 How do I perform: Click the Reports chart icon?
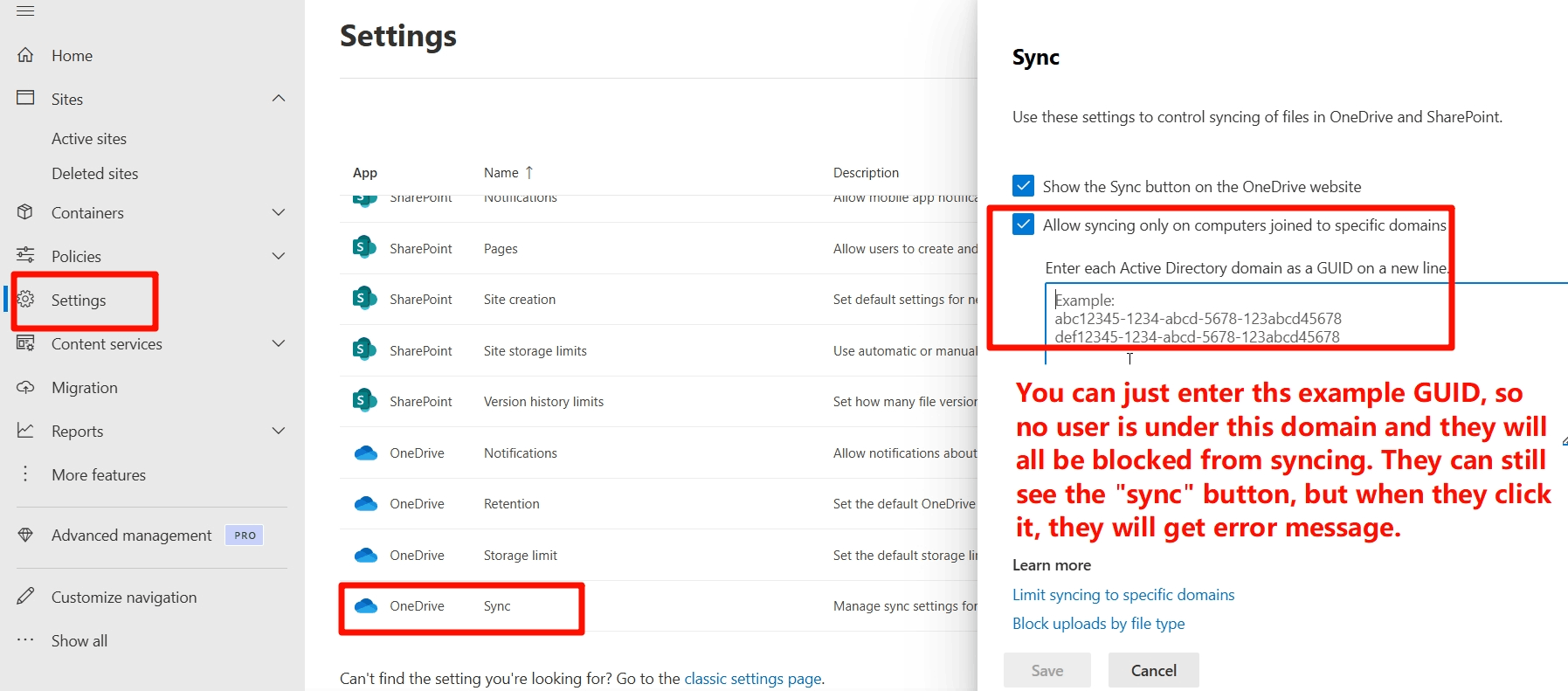[25, 431]
